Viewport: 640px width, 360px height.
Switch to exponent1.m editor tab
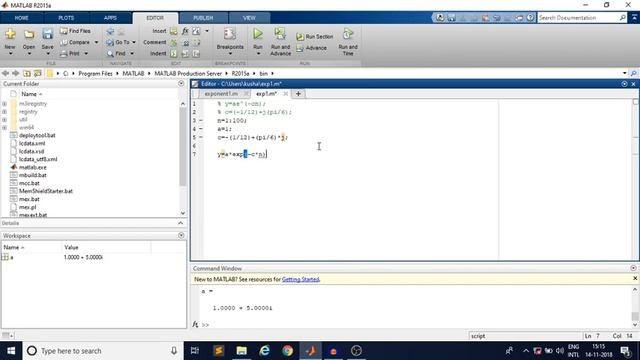(221, 94)
